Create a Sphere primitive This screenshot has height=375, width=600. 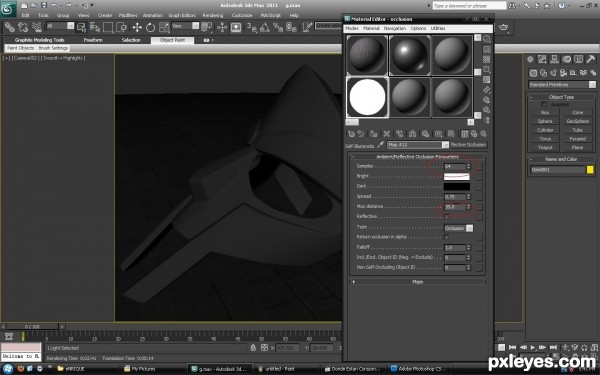[545, 121]
